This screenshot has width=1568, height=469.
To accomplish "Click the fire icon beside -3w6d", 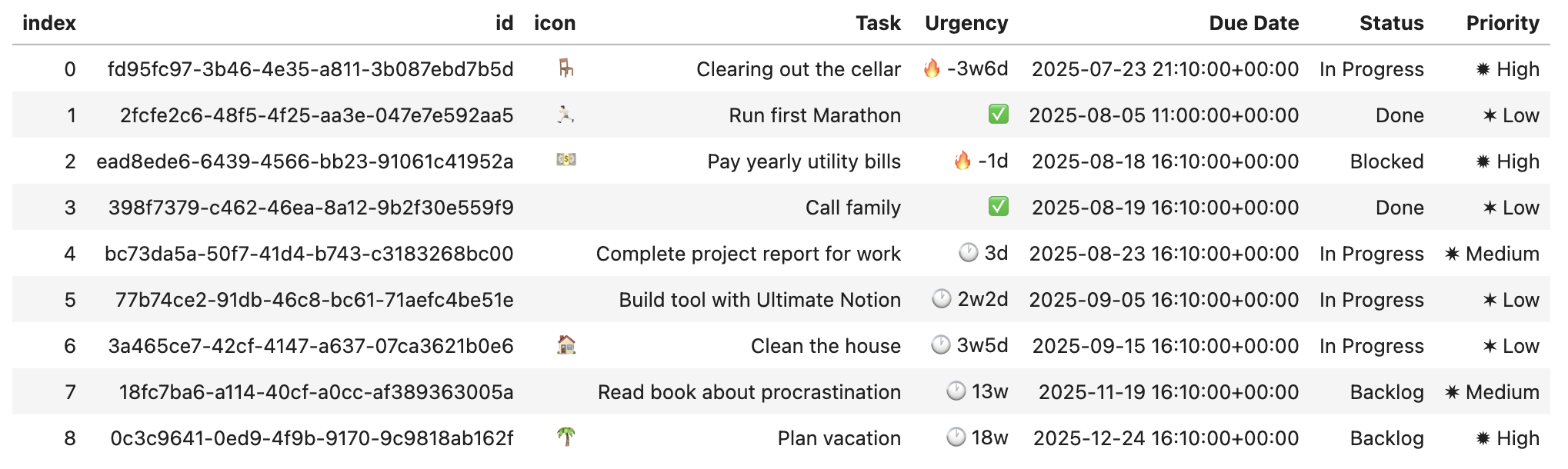I will (932, 68).
